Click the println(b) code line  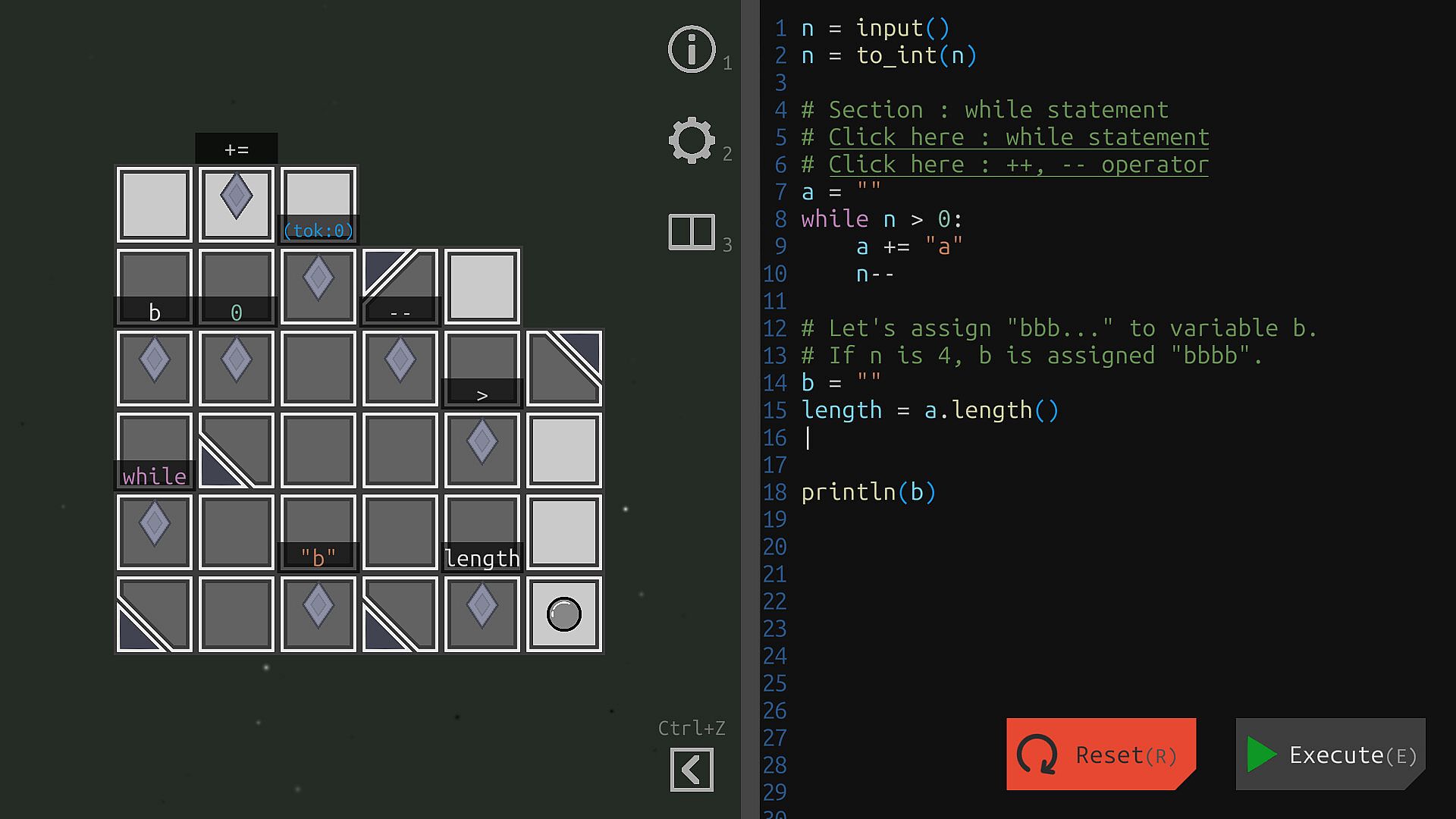click(x=868, y=493)
